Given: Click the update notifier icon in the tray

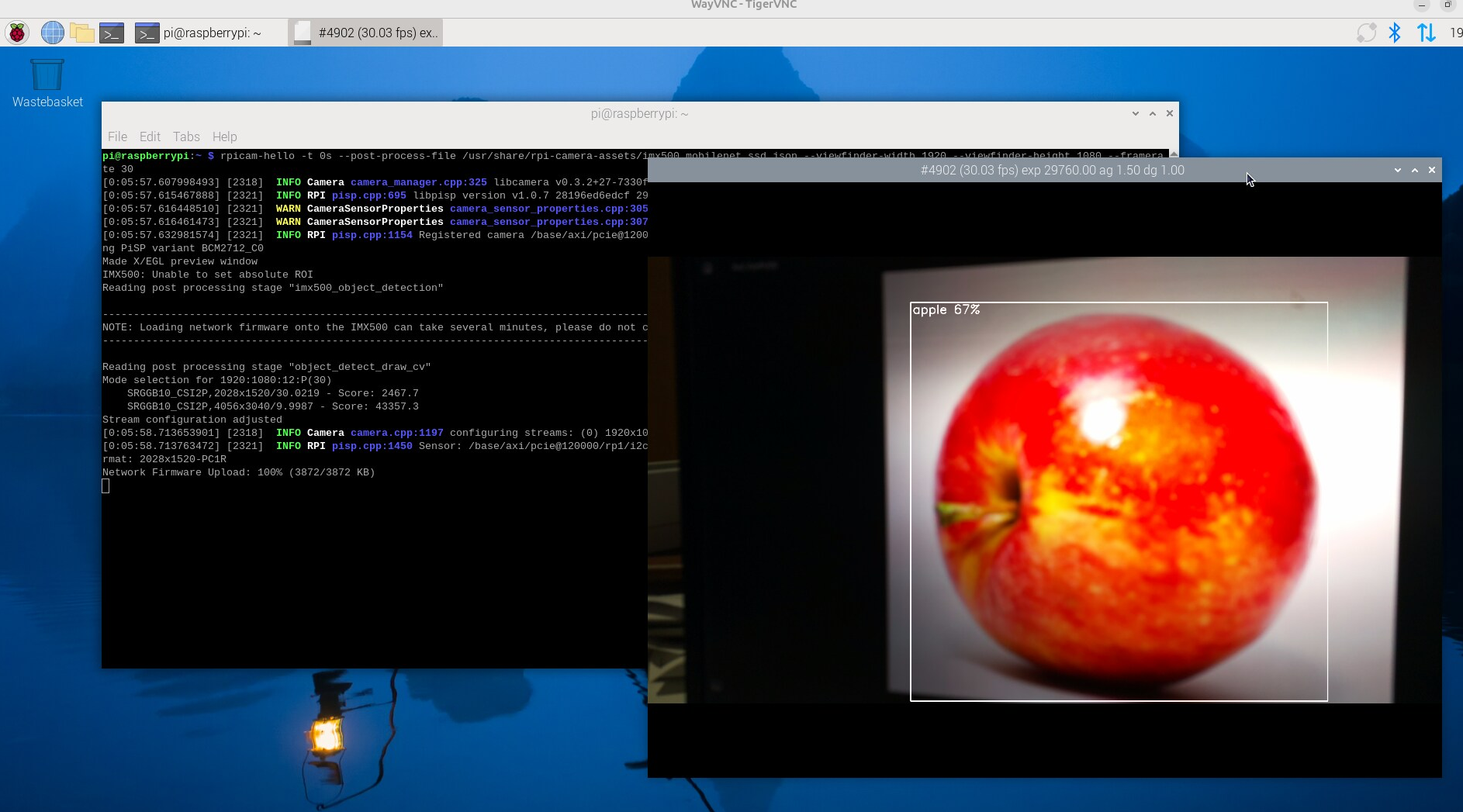Looking at the screenshot, I should tap(1365, 33).
